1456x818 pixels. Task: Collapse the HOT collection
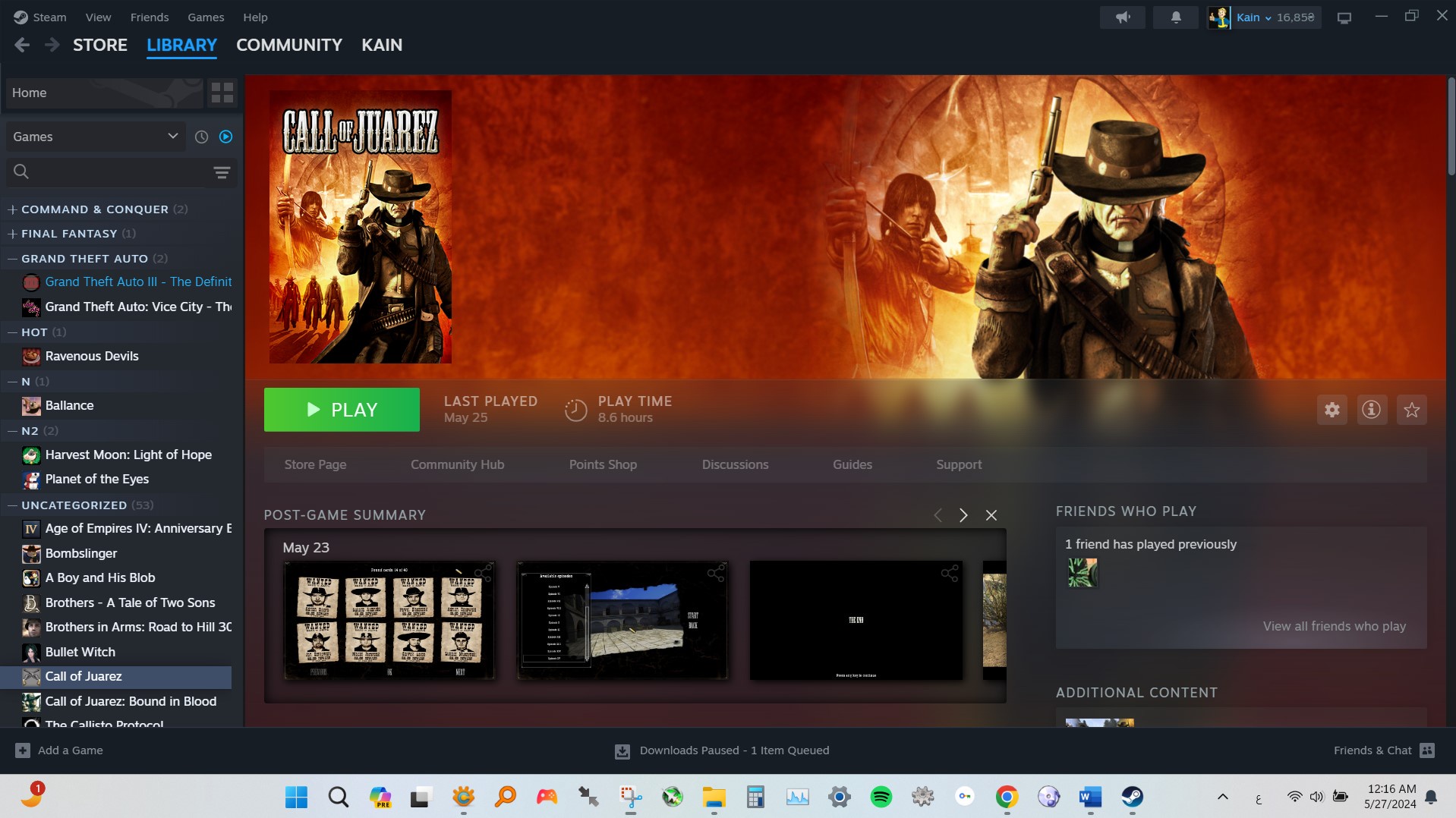pyautogui.click(x=12, y=332)
